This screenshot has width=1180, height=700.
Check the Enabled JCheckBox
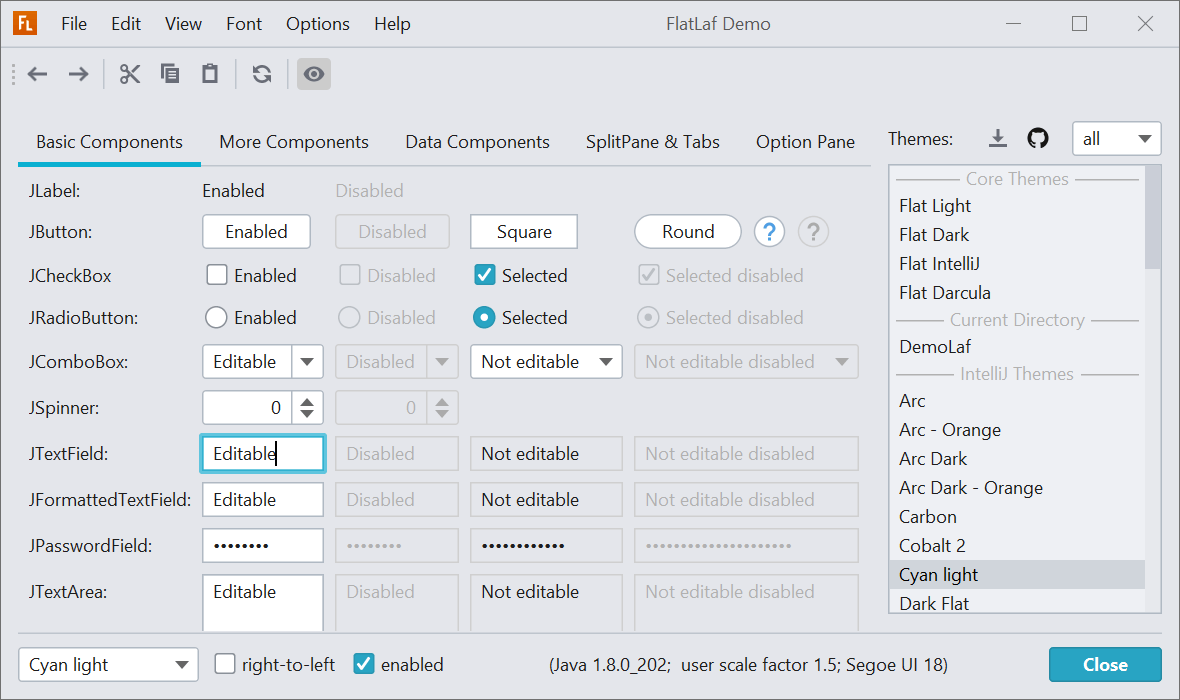pyautogui.click(x=217, y=275)
